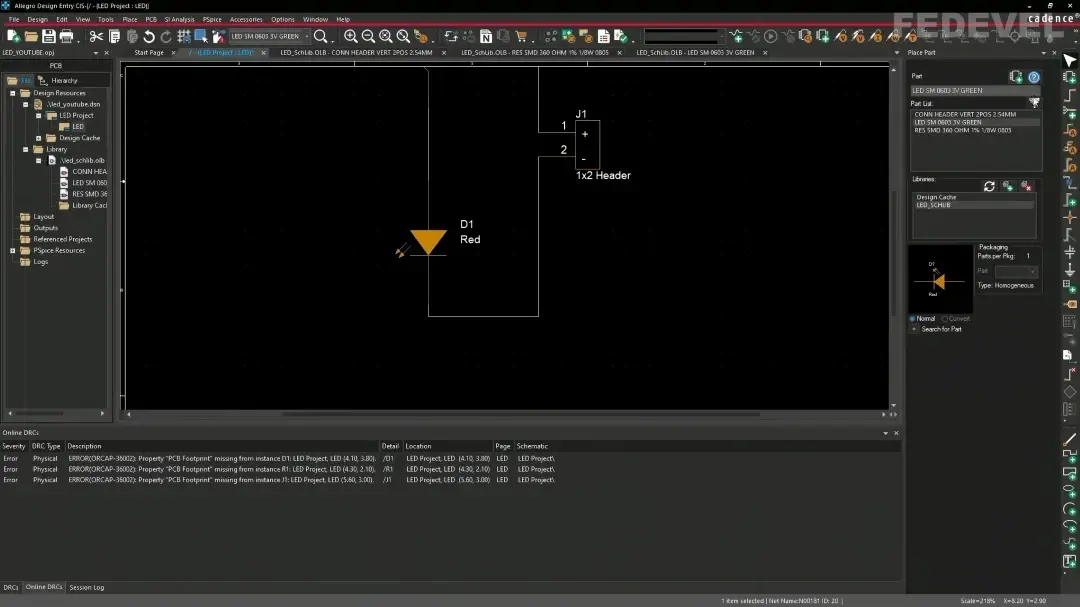The image size is (1080, 607).
Task: Open Online DRCs panel dropdown arrow
Action: [x=886, y=433]
